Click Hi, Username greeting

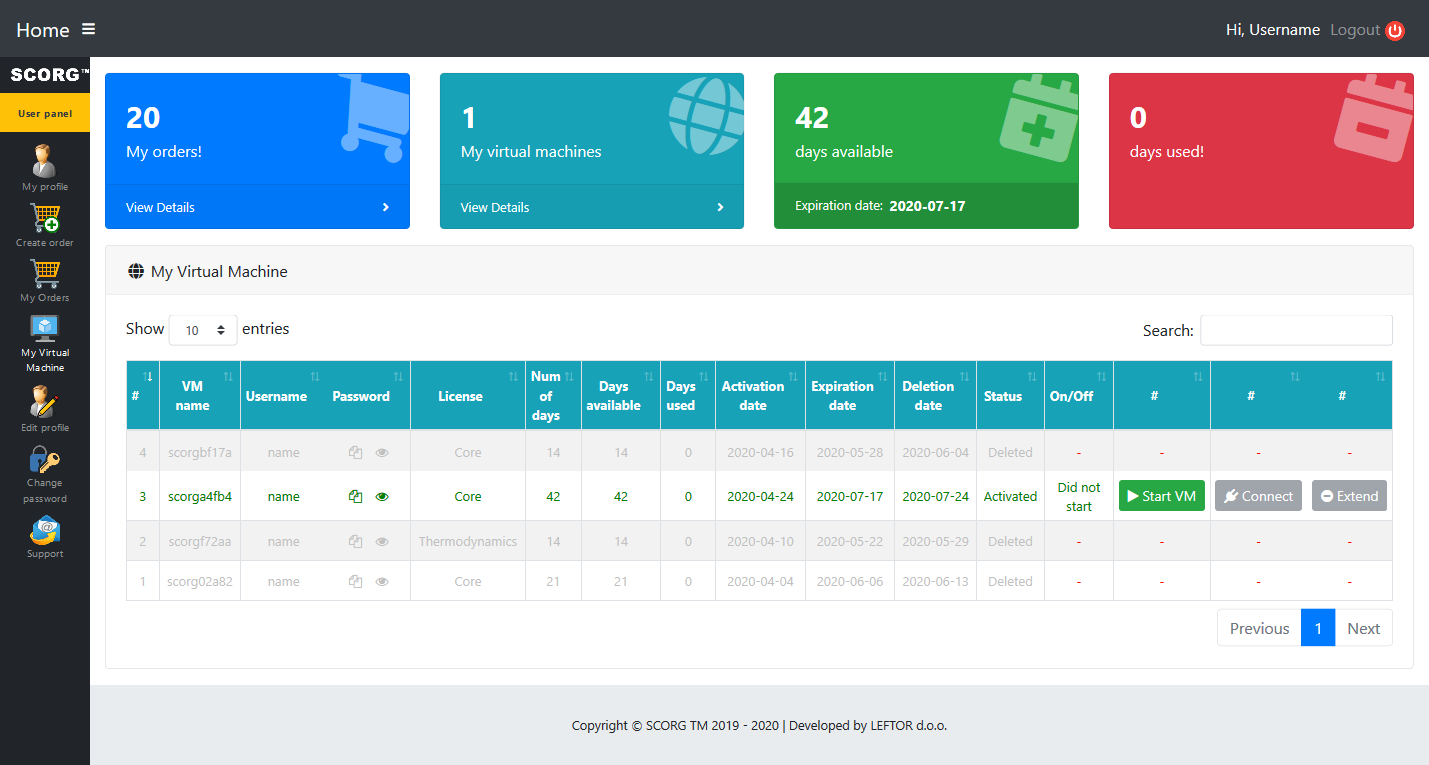tap(1272, 30)
